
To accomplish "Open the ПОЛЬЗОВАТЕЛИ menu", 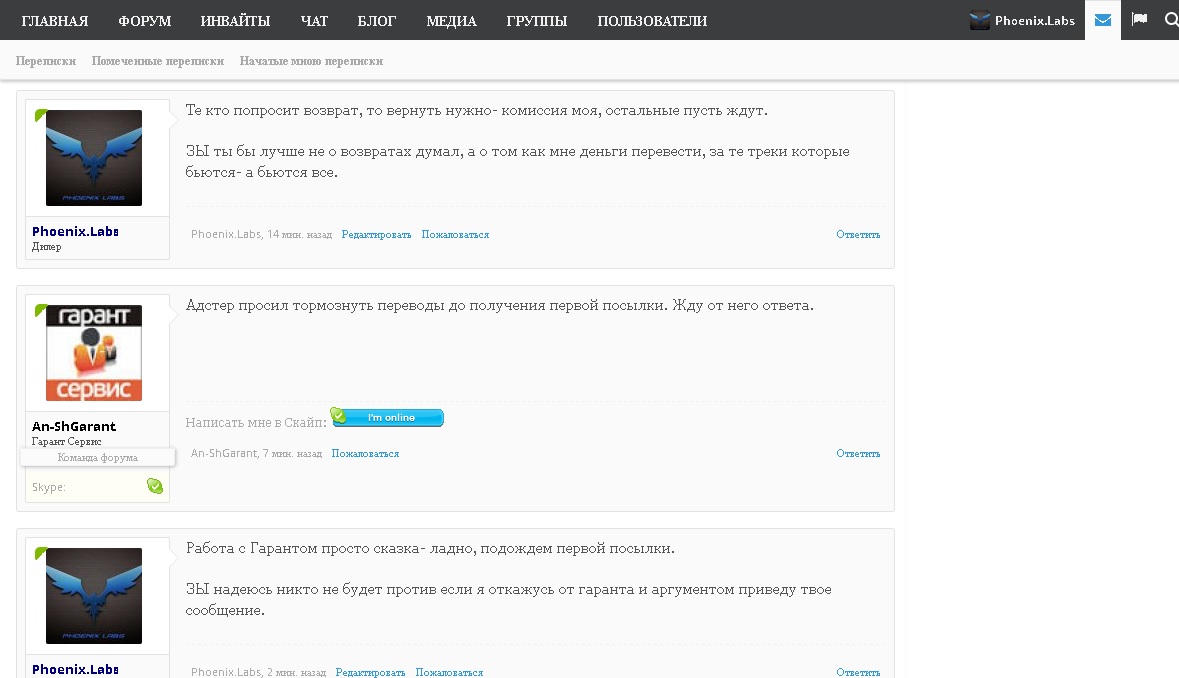I will [x=652, y=21].
